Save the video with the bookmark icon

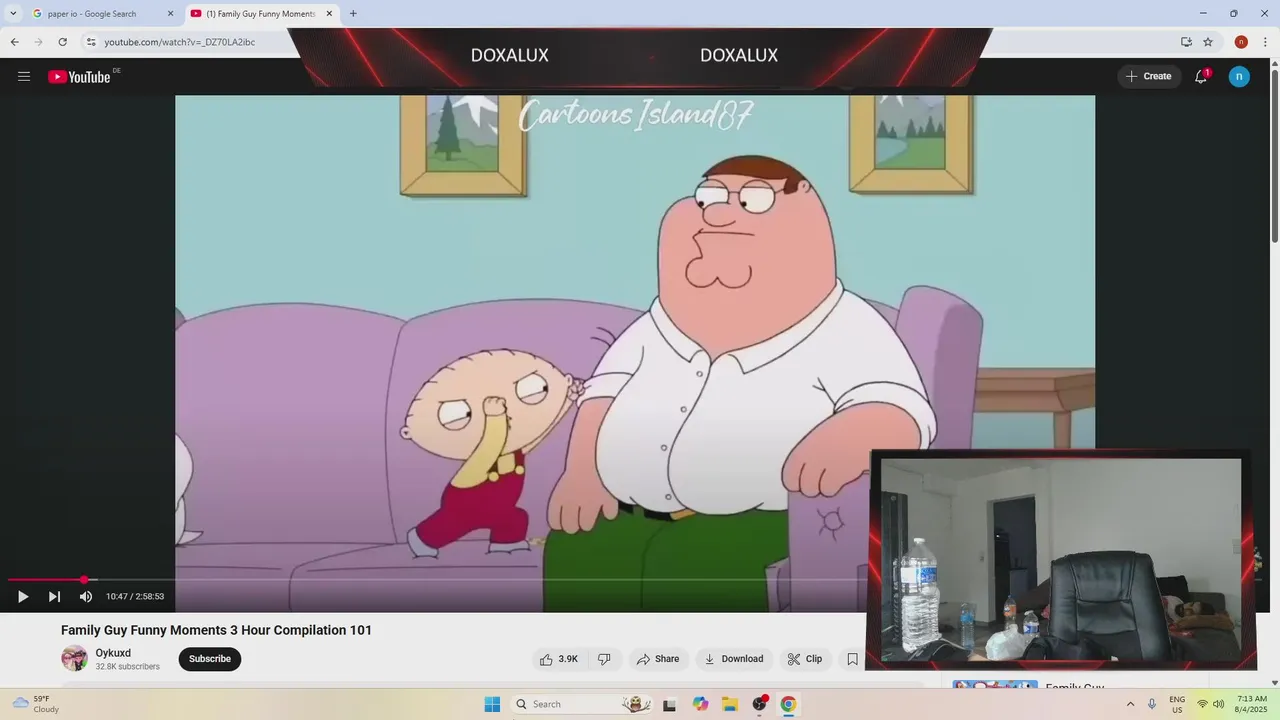(x=852, y=659)
